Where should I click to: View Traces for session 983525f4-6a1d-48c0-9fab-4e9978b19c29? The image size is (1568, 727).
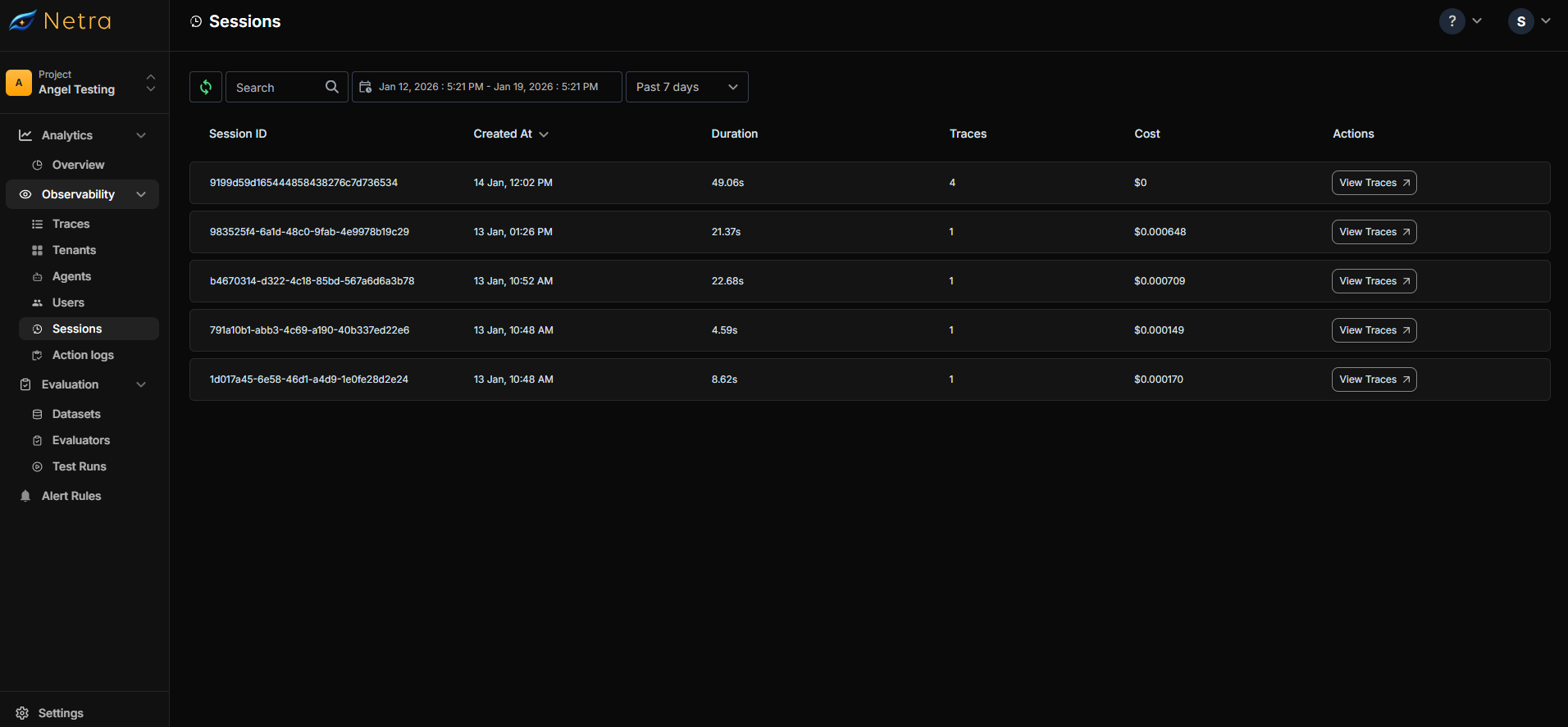[x=1374, y=232]
